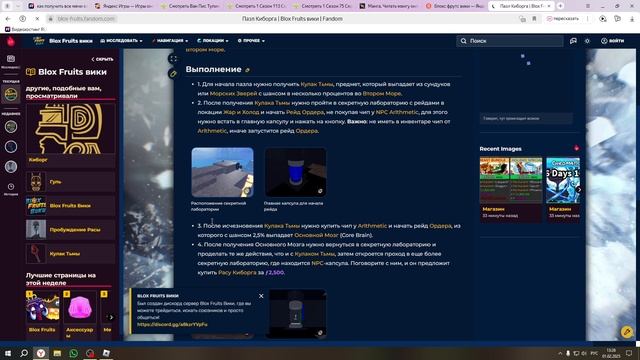Switch to the Манга browser tab
This screenshot has width=640, height=360.
click(389, 6)
